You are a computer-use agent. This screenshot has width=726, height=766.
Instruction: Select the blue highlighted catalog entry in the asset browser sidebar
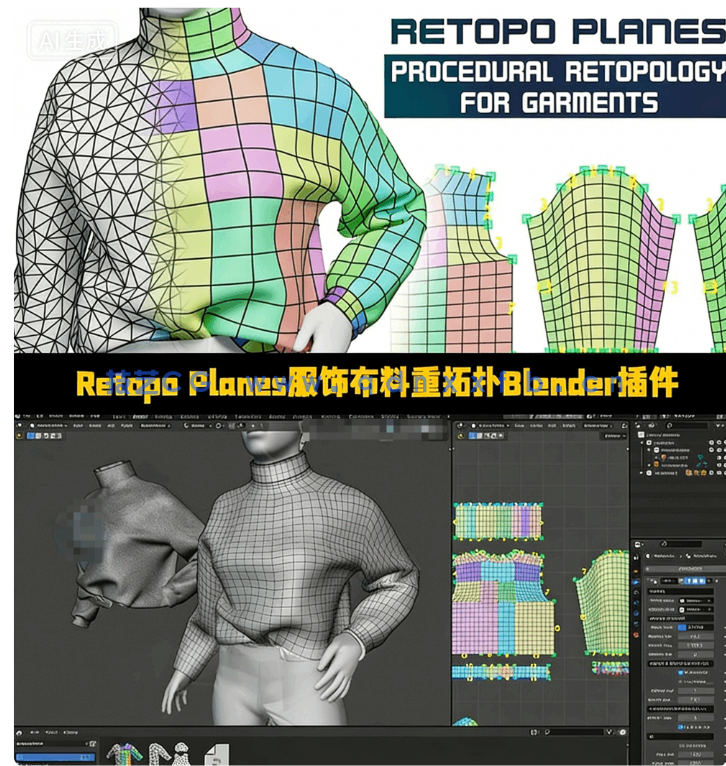point(55,757)
